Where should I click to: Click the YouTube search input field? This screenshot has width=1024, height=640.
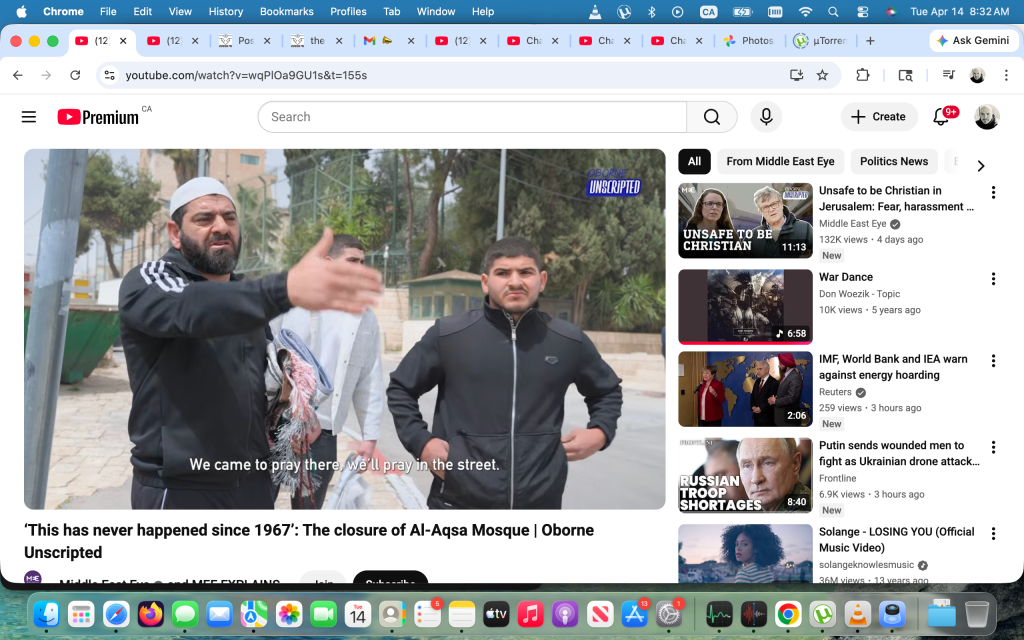pyautogui.click(x=472, y=117)
